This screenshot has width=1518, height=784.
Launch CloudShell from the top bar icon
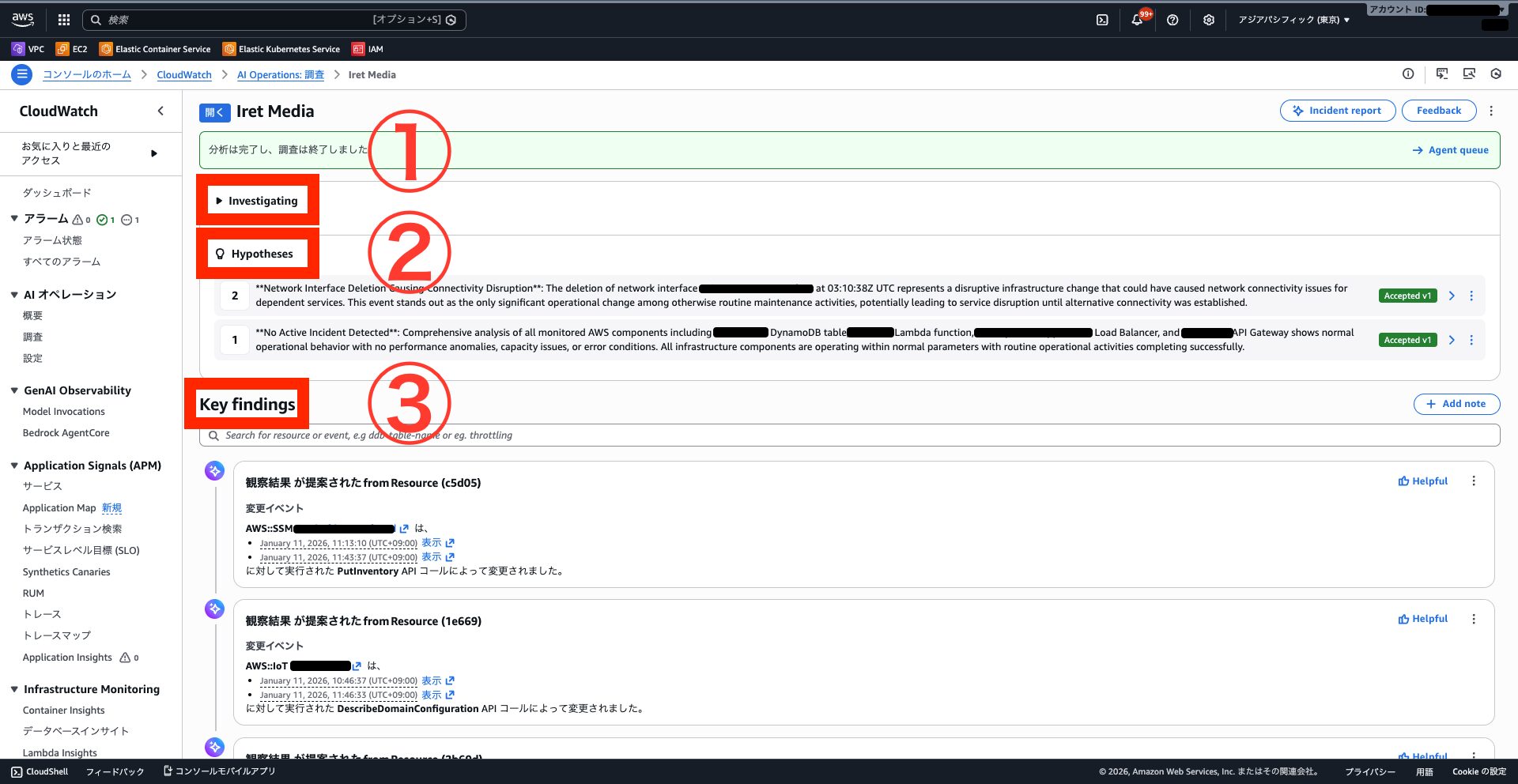pos(1102,20)
